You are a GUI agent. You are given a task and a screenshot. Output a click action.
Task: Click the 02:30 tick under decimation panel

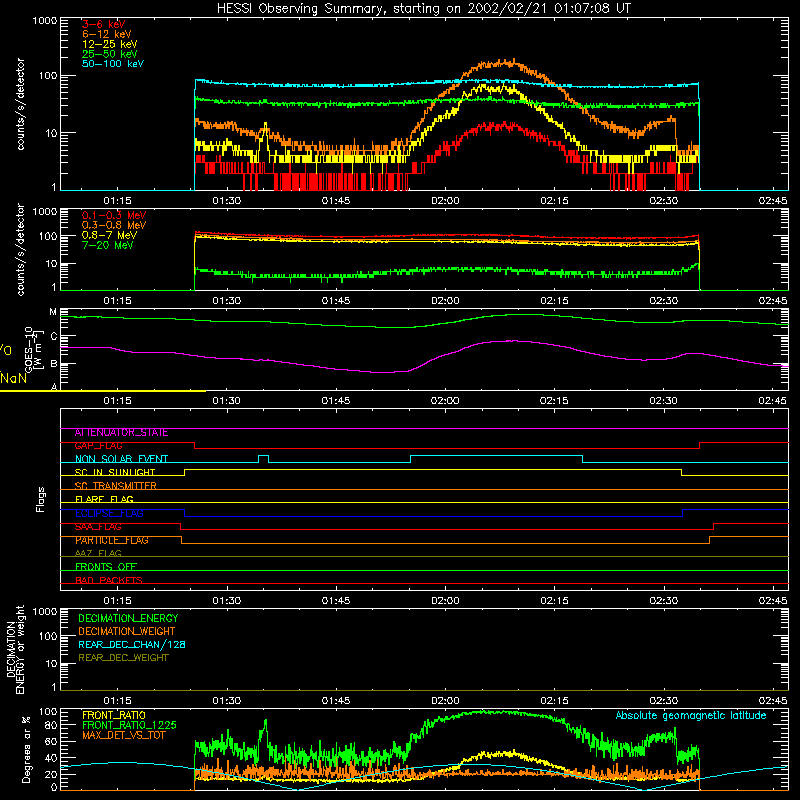[x=663, y=701]
